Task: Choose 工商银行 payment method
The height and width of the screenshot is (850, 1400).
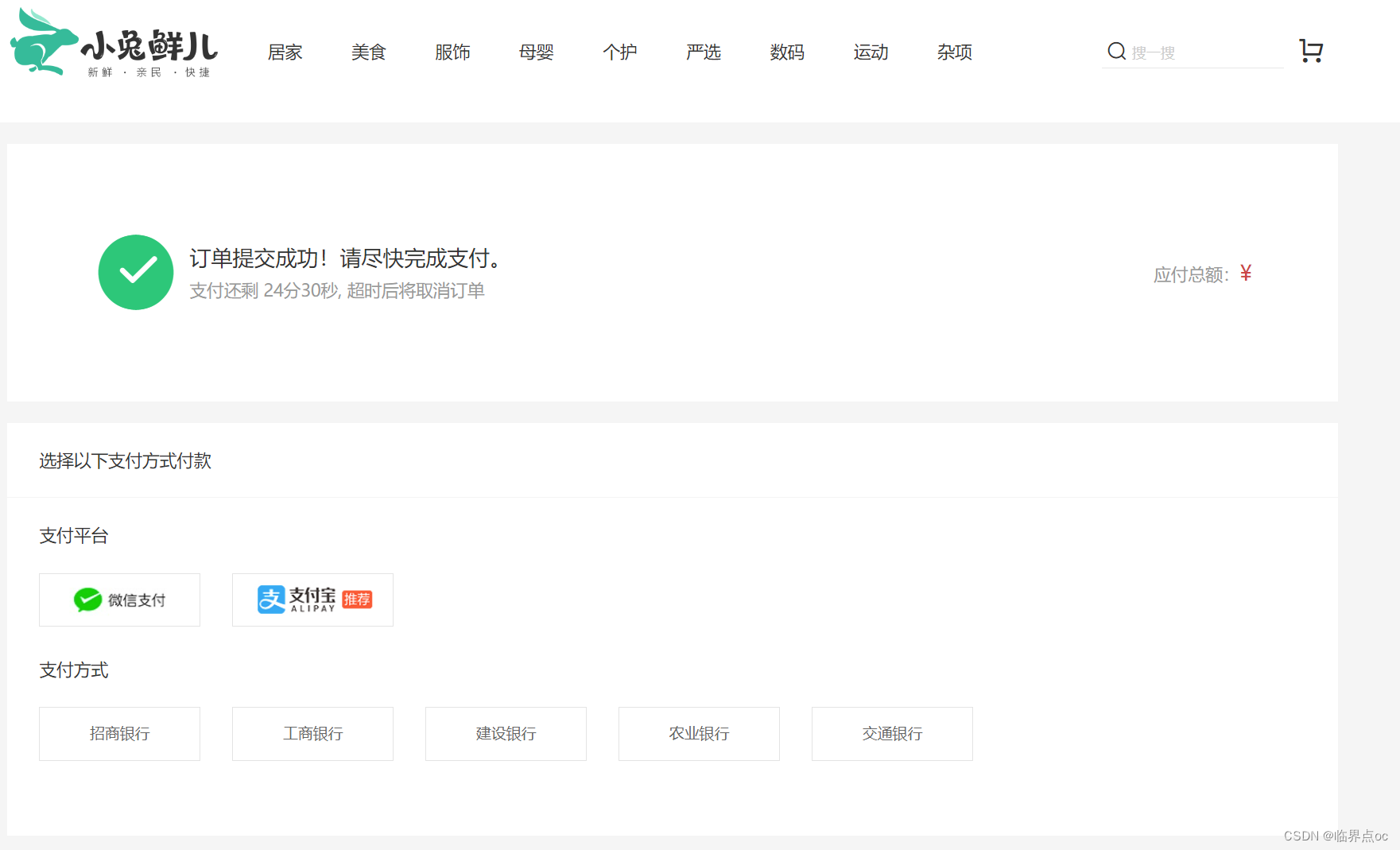Action: 312,733
